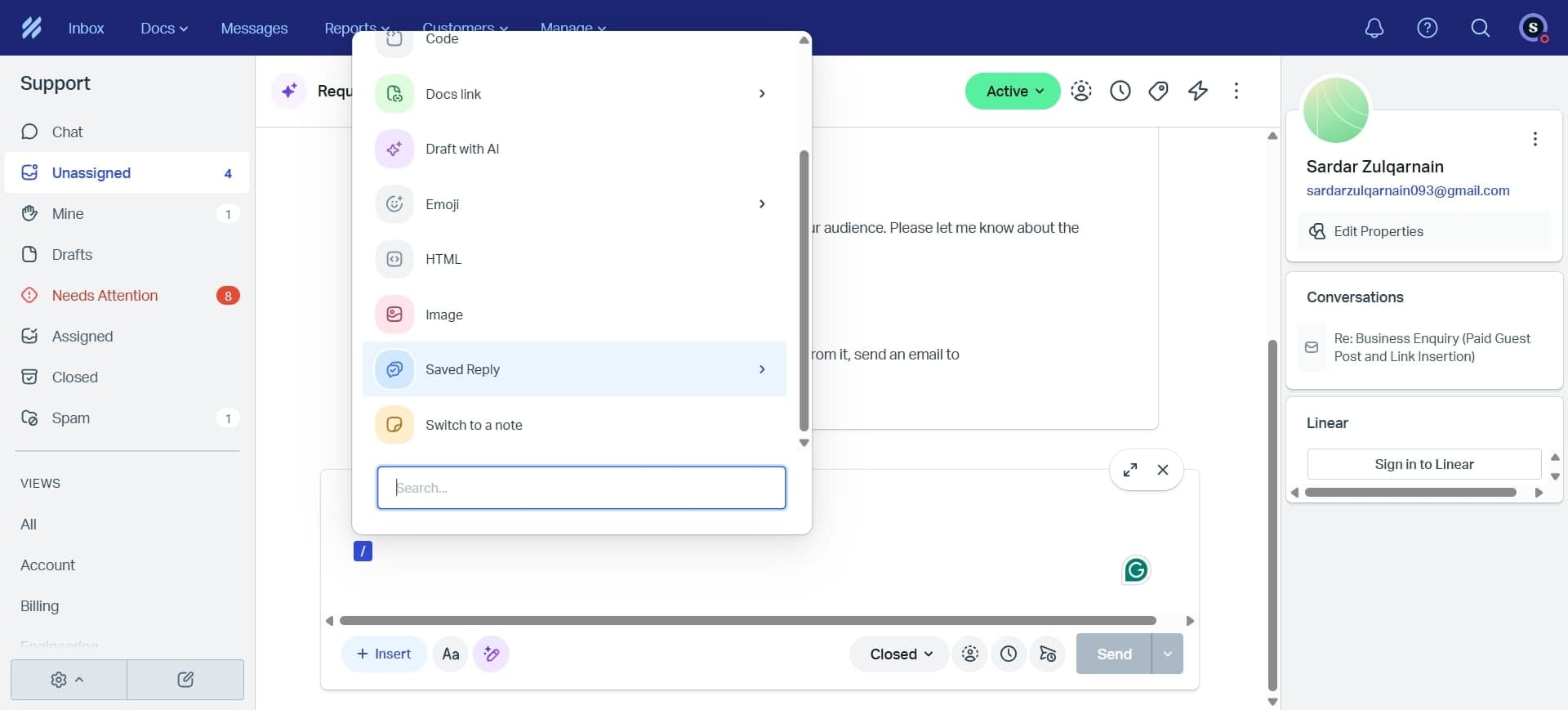Open the Spam folder
This screenshot has height=710, width=1568.
127,418
